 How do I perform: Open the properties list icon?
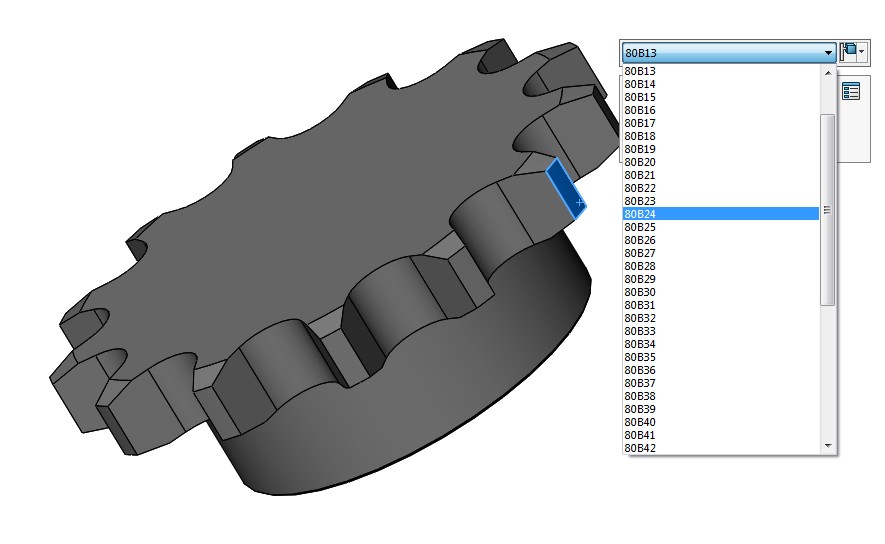851,91
